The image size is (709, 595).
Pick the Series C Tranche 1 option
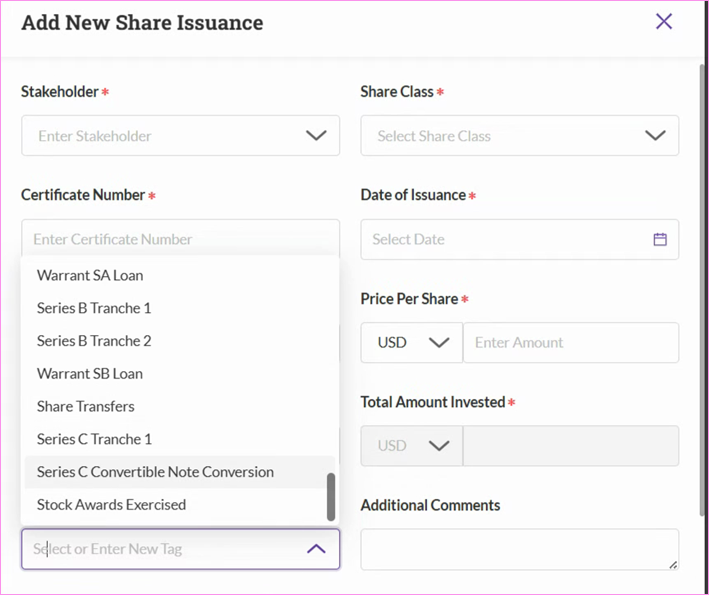click(180, 439)
